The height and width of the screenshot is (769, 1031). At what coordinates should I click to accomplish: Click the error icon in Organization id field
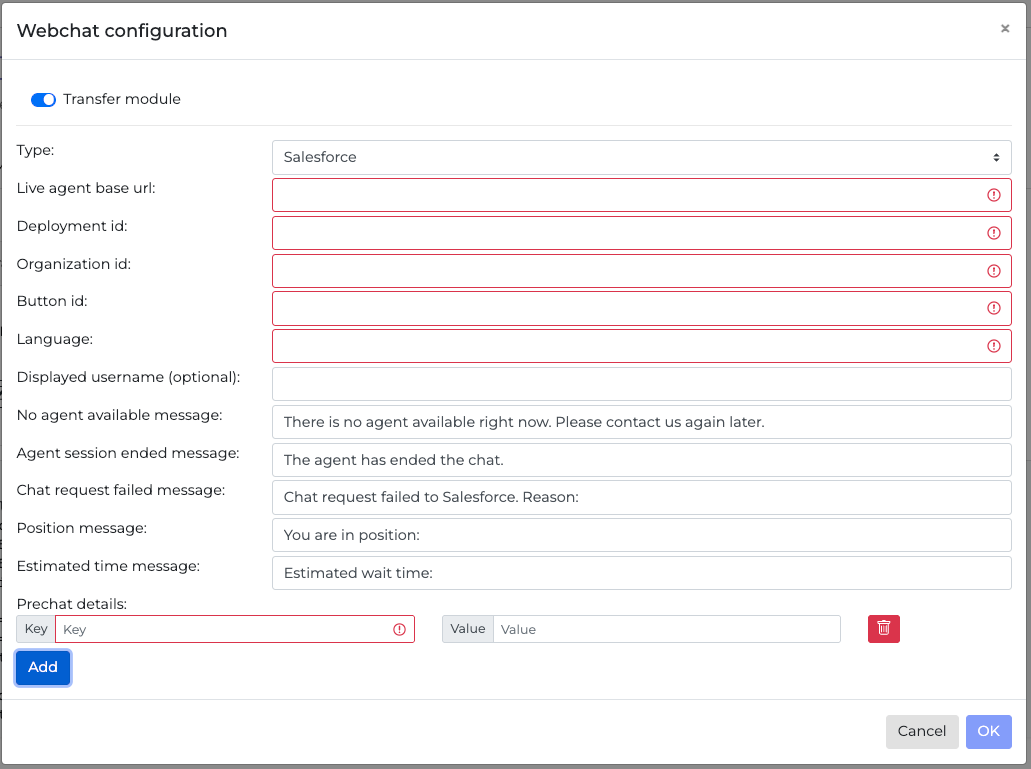(993, 271)
